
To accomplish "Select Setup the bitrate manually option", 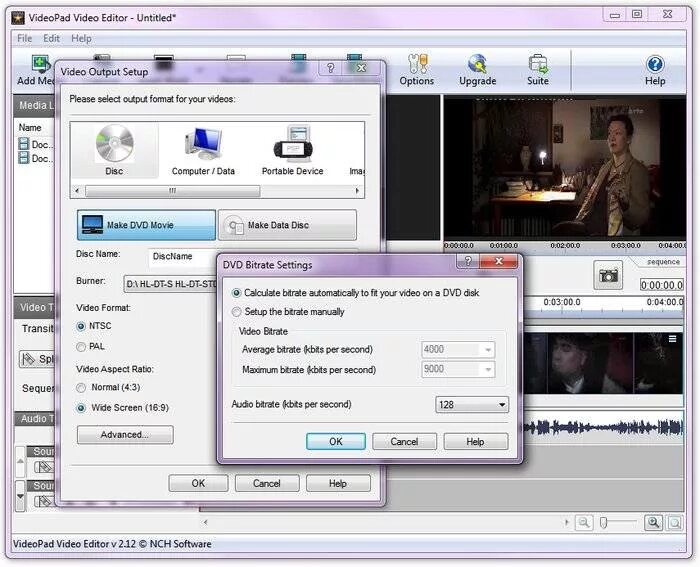I will tap(237, 312).
